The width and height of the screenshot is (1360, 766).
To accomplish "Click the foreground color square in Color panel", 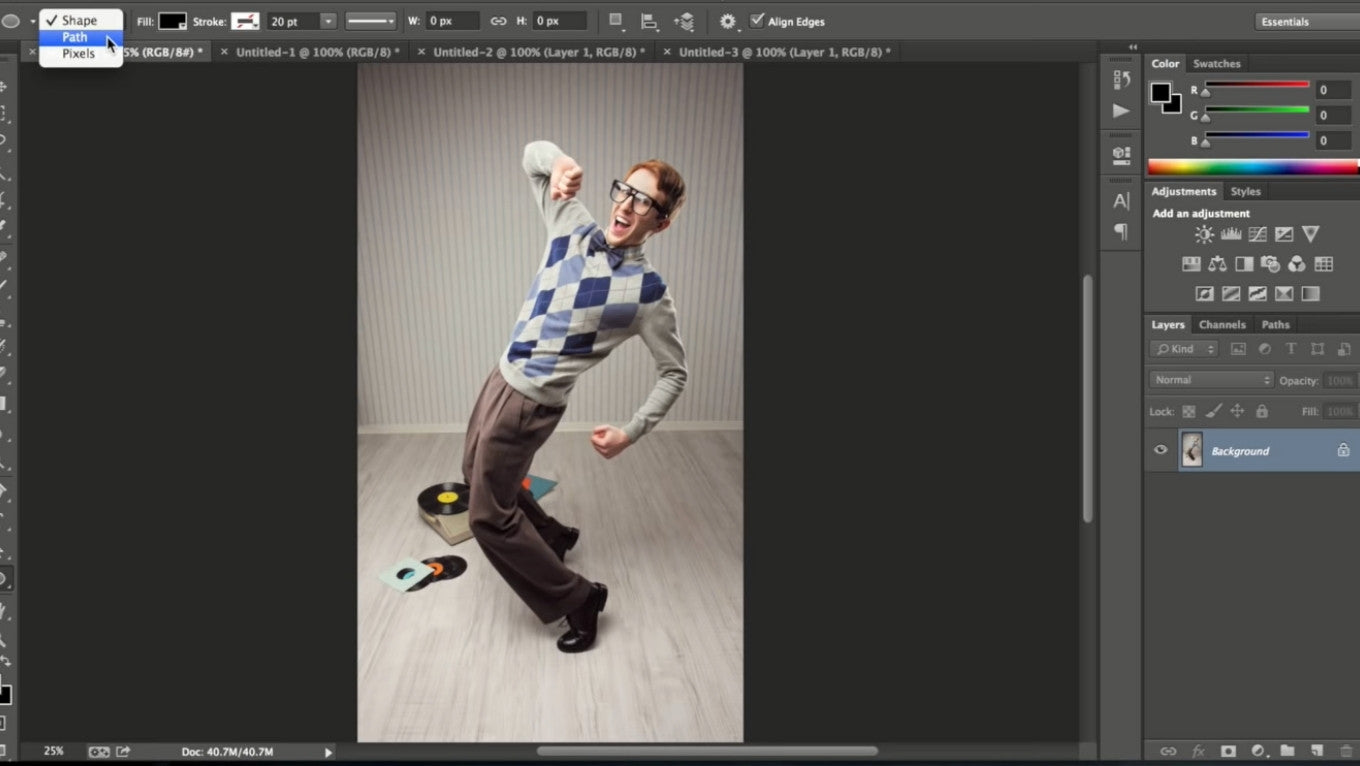I will 1160,93.
